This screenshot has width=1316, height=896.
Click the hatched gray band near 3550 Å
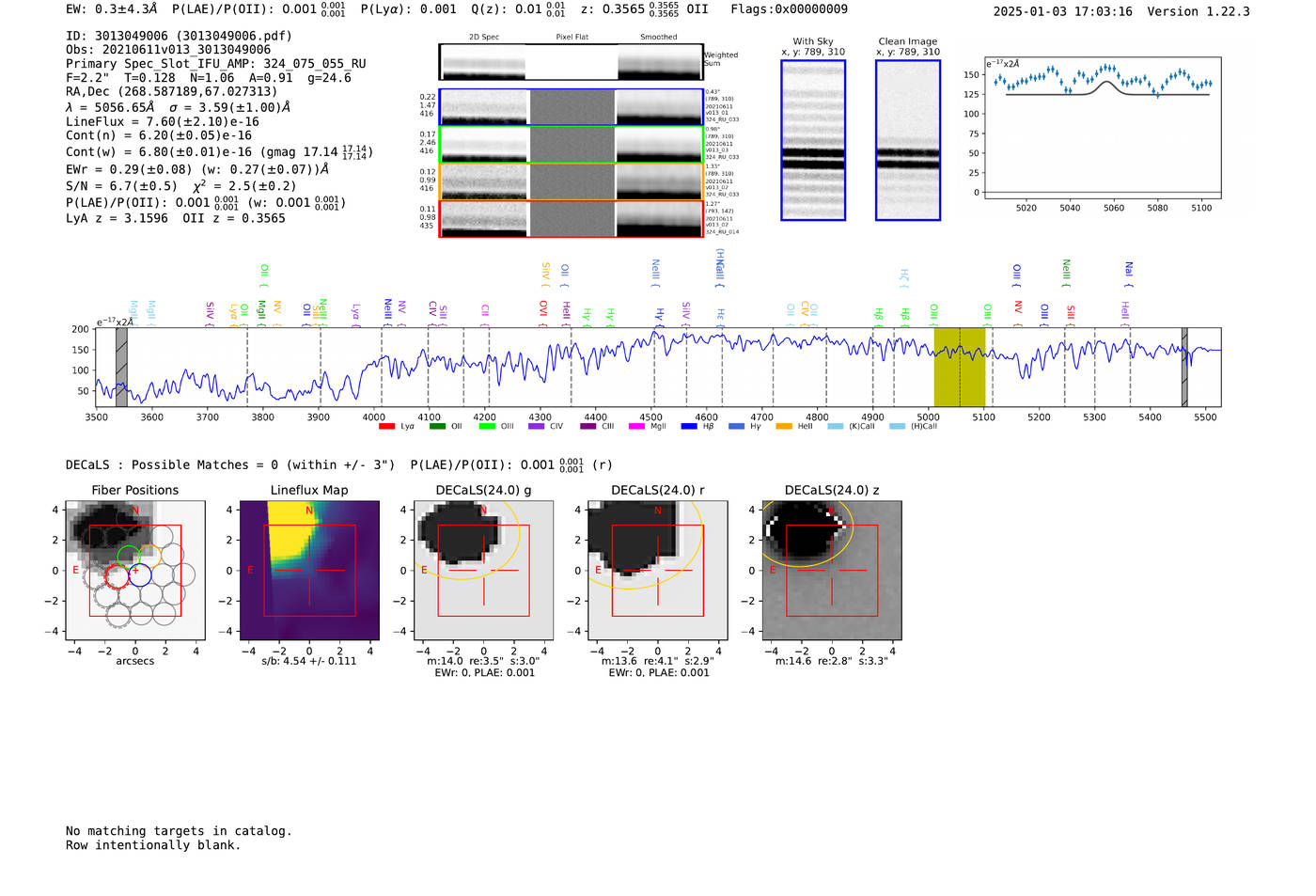pos(121,367)
